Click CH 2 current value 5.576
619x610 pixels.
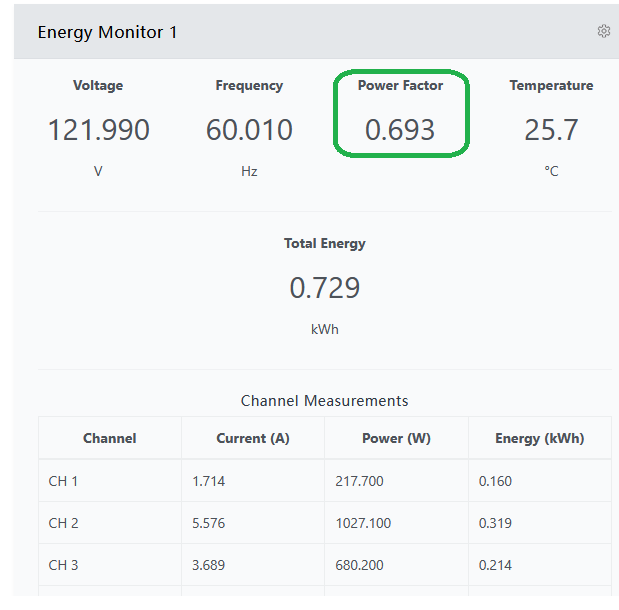(x=208, y=523)
